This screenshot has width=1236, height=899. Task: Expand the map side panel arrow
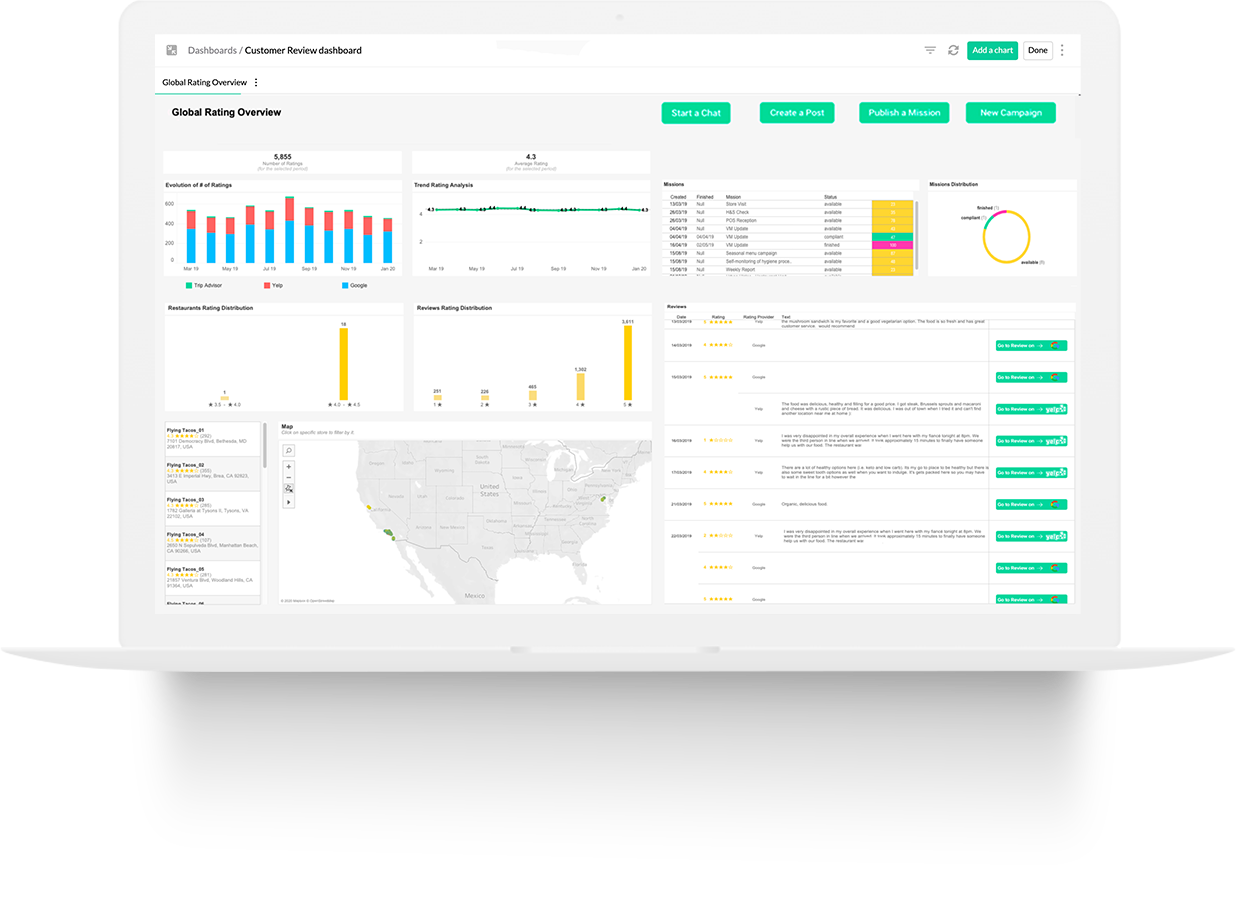(x=289, y=504)
